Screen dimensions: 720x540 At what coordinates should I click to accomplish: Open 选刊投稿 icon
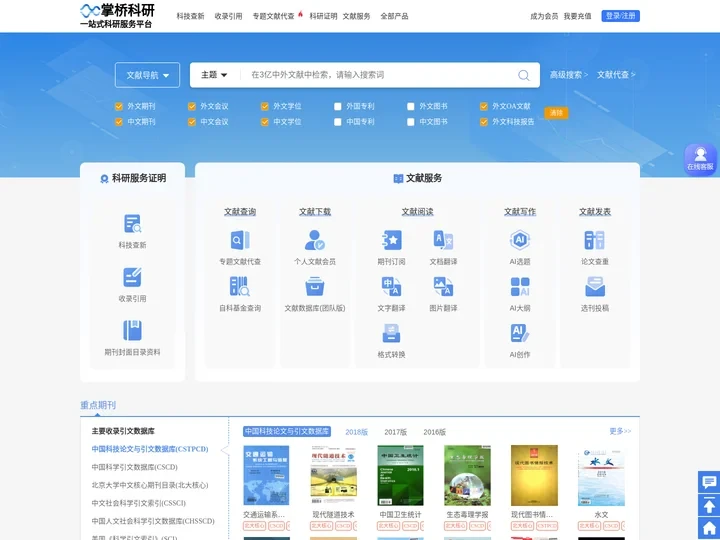click(595, 287)
